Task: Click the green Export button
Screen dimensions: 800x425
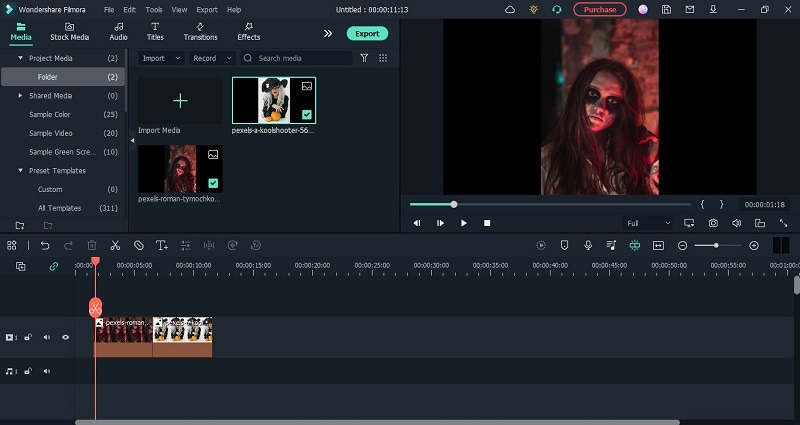Action: click(x=367, y=34)
